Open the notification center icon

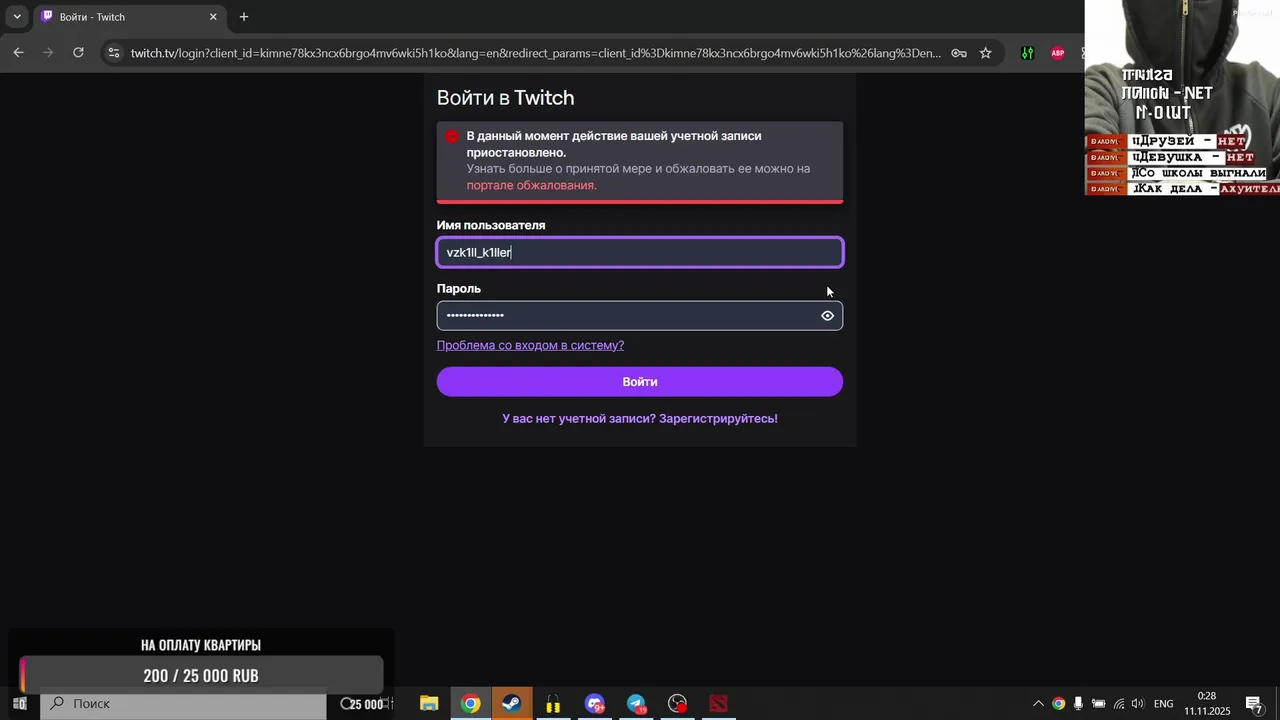pyautogui.click(x=1254, y=704)
